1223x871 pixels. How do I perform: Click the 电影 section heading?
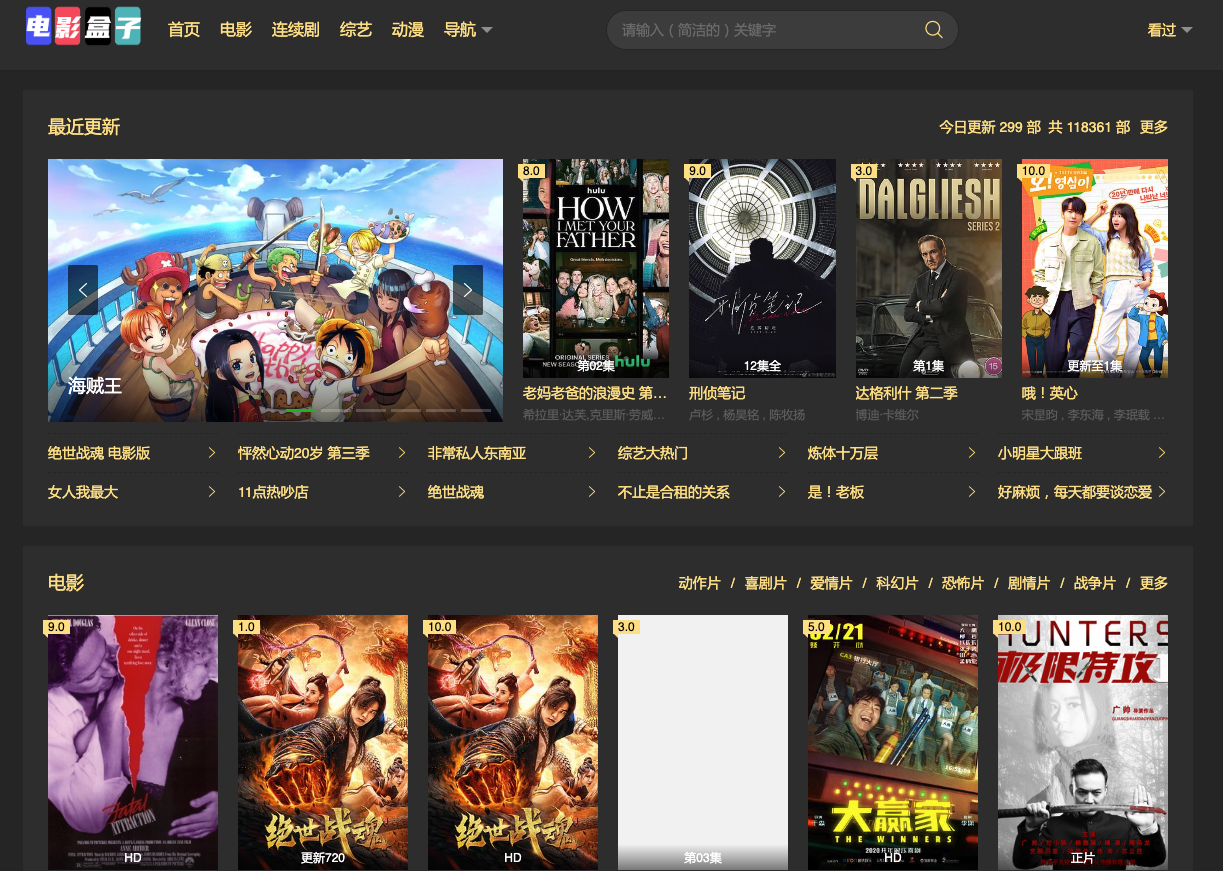tap(66, 583)
